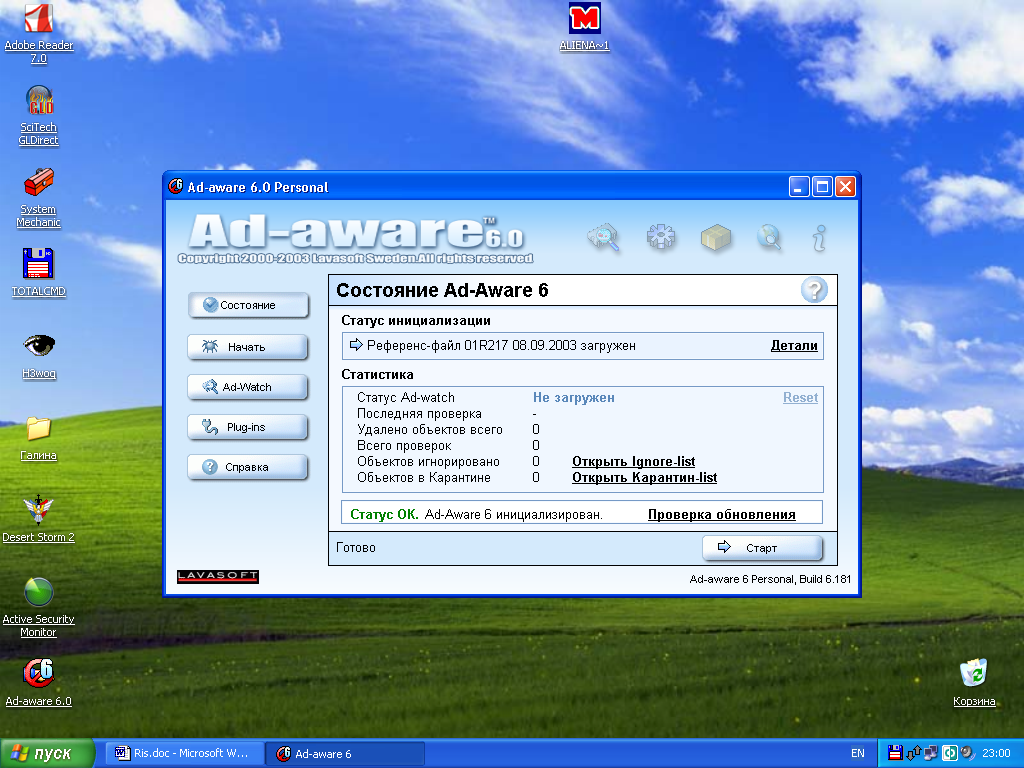1024x768 pixels.
Task: Click the Референс-файл 01R217 status line
Action: (501, 345)
